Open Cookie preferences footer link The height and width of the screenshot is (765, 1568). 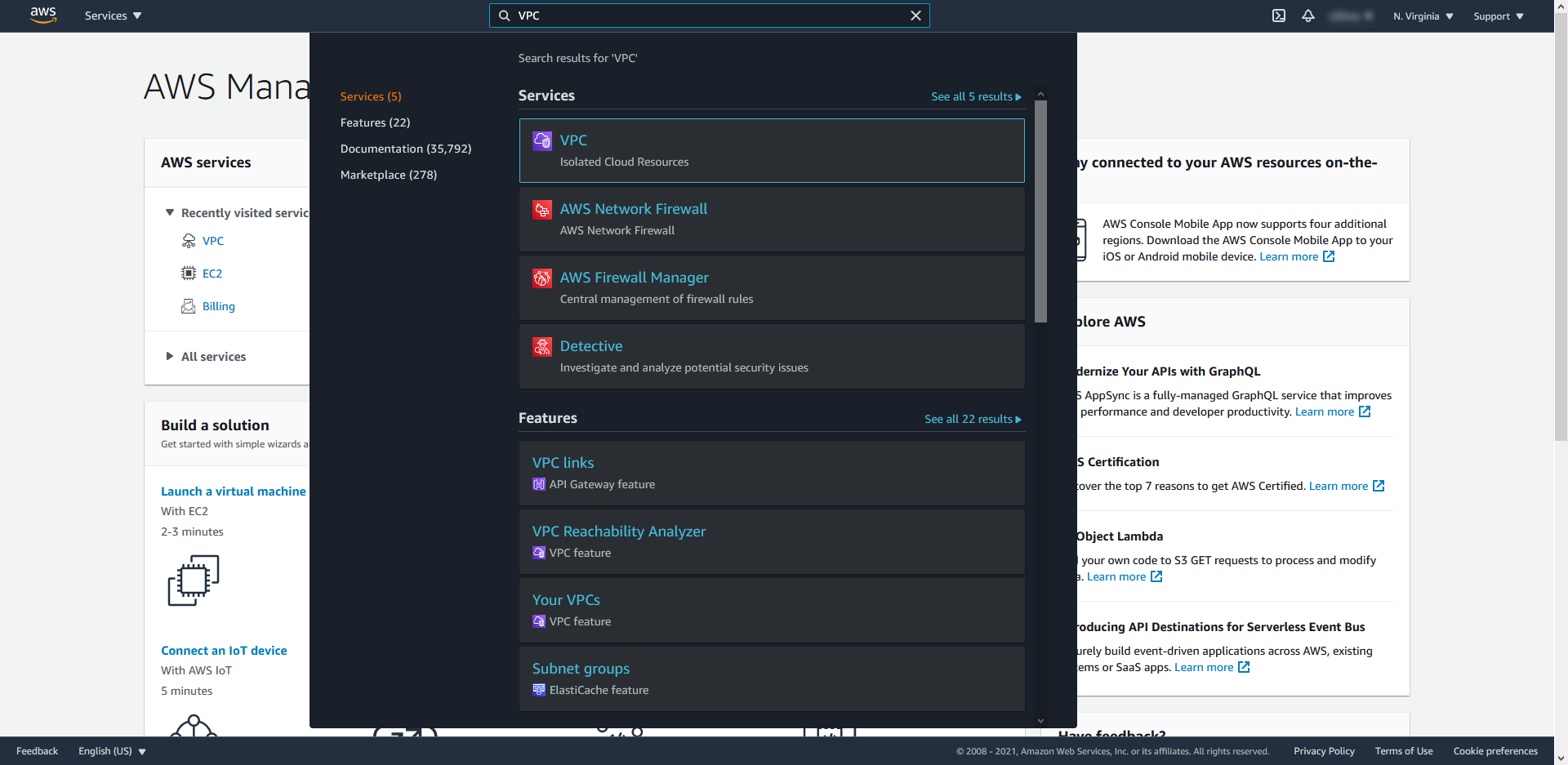1495,751
